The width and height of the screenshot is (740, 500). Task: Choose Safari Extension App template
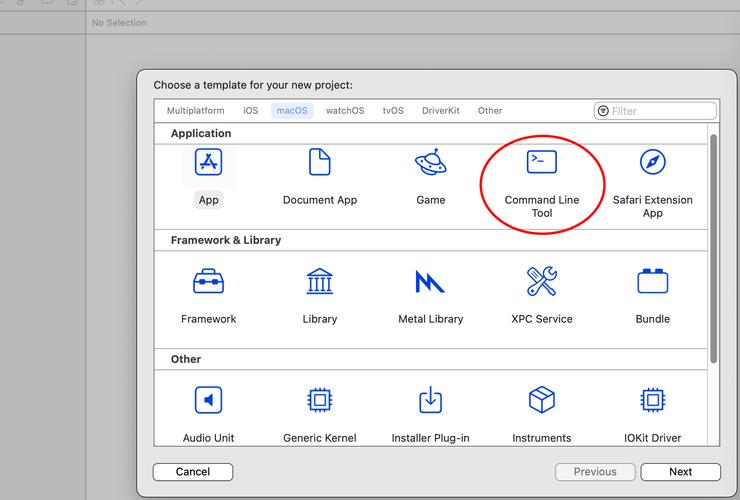click(x=652, y=163)
